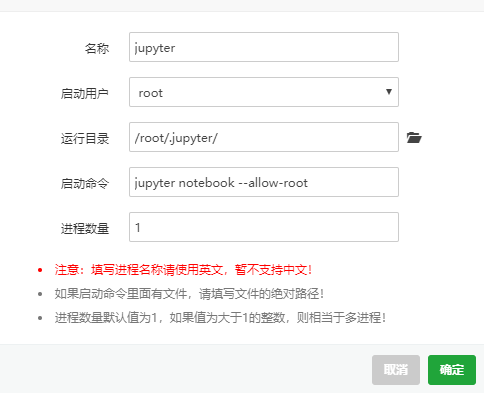484x393 pixels.
Task: Click the red 注意 warning text line
Action: 183,270
